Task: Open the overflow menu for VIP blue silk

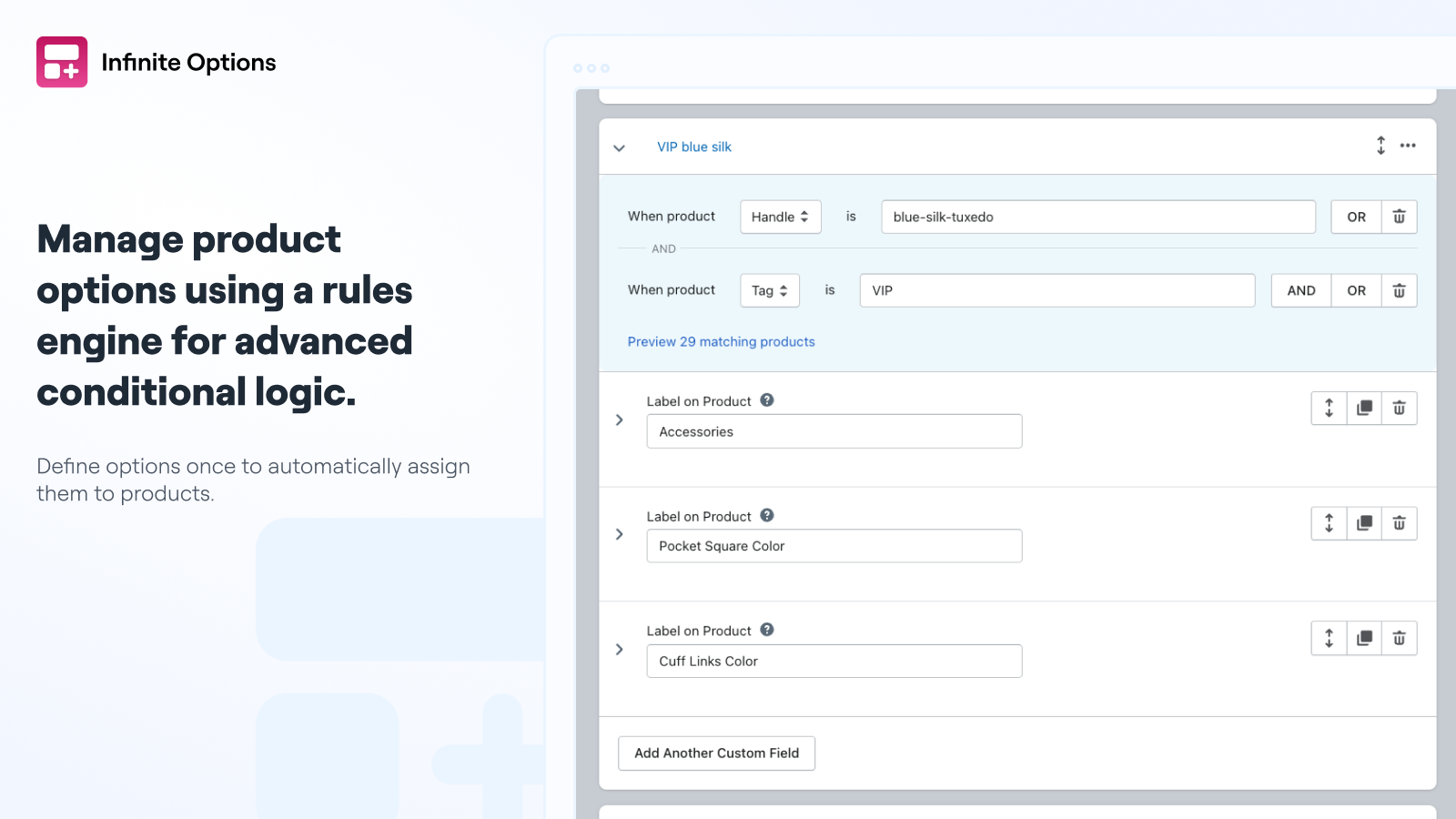Action: click(x=1409, y=146)
